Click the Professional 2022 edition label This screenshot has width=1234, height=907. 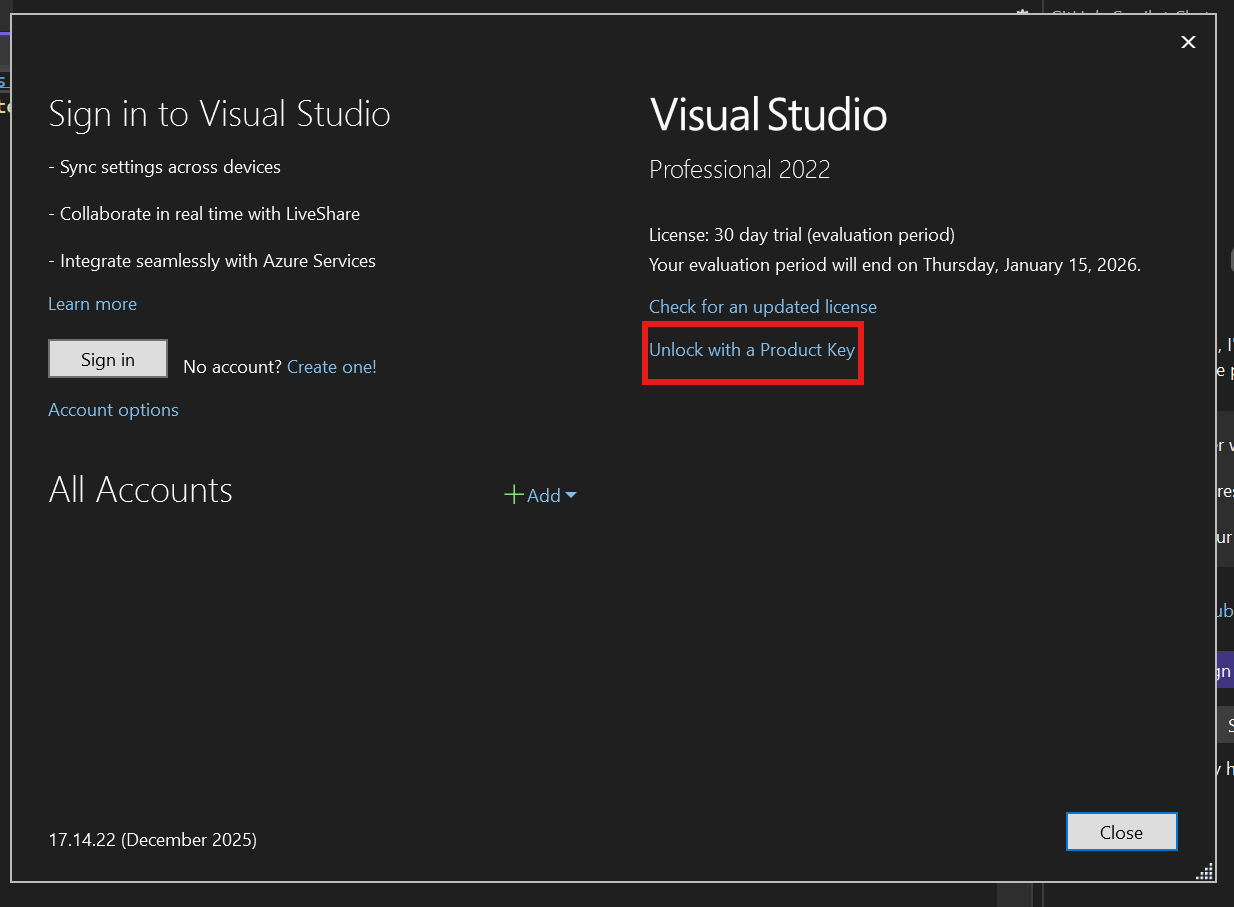click(739, 169)
